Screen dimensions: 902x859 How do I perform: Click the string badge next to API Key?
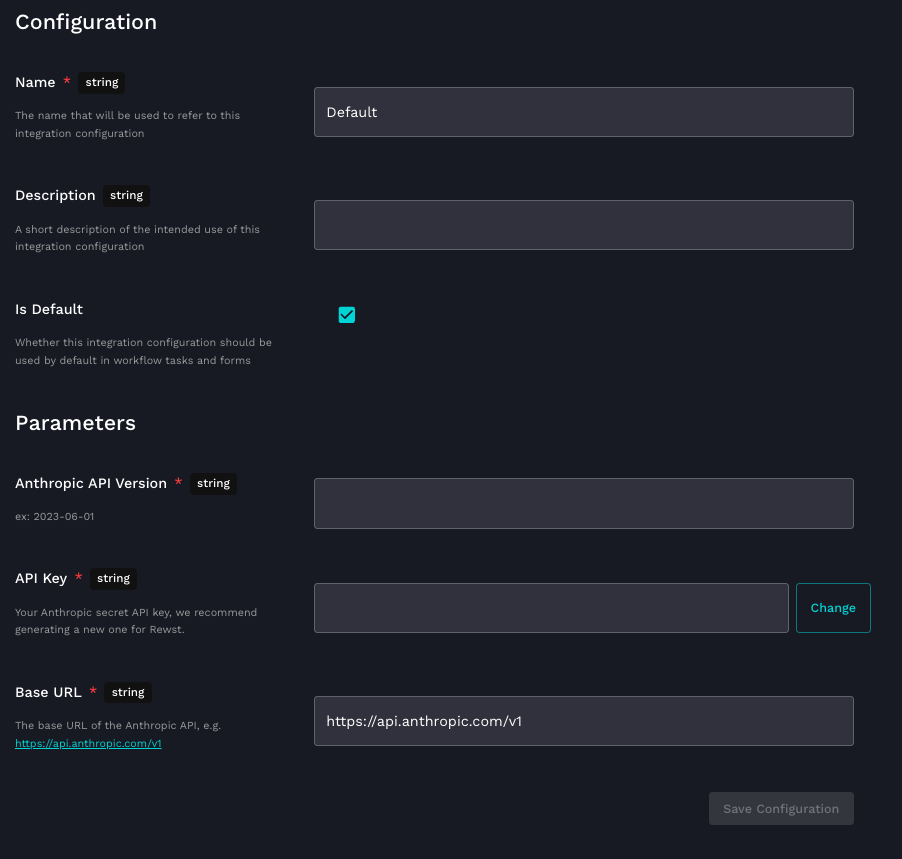tap(113, 578)
